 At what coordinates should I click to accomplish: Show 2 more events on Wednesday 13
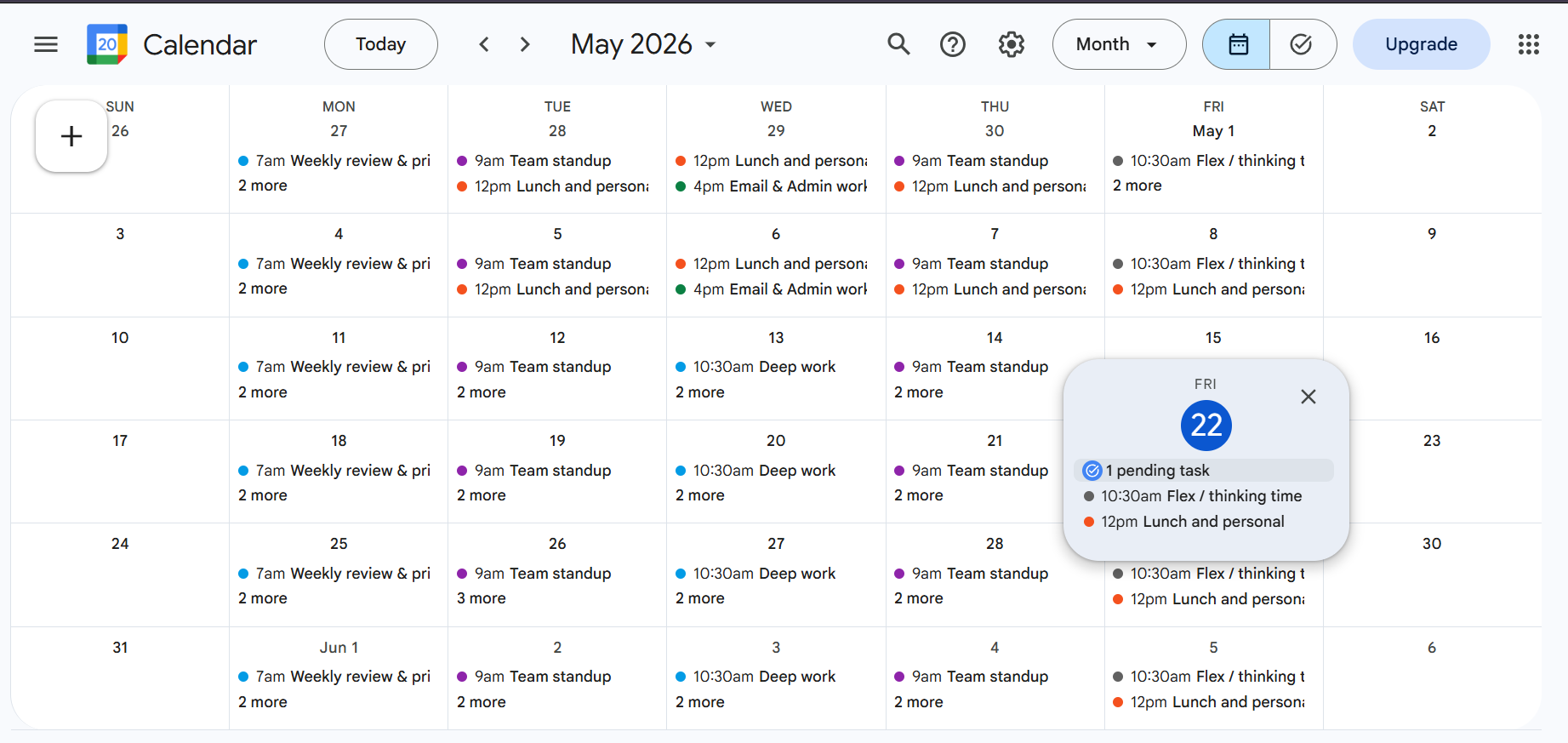(700, 392)
